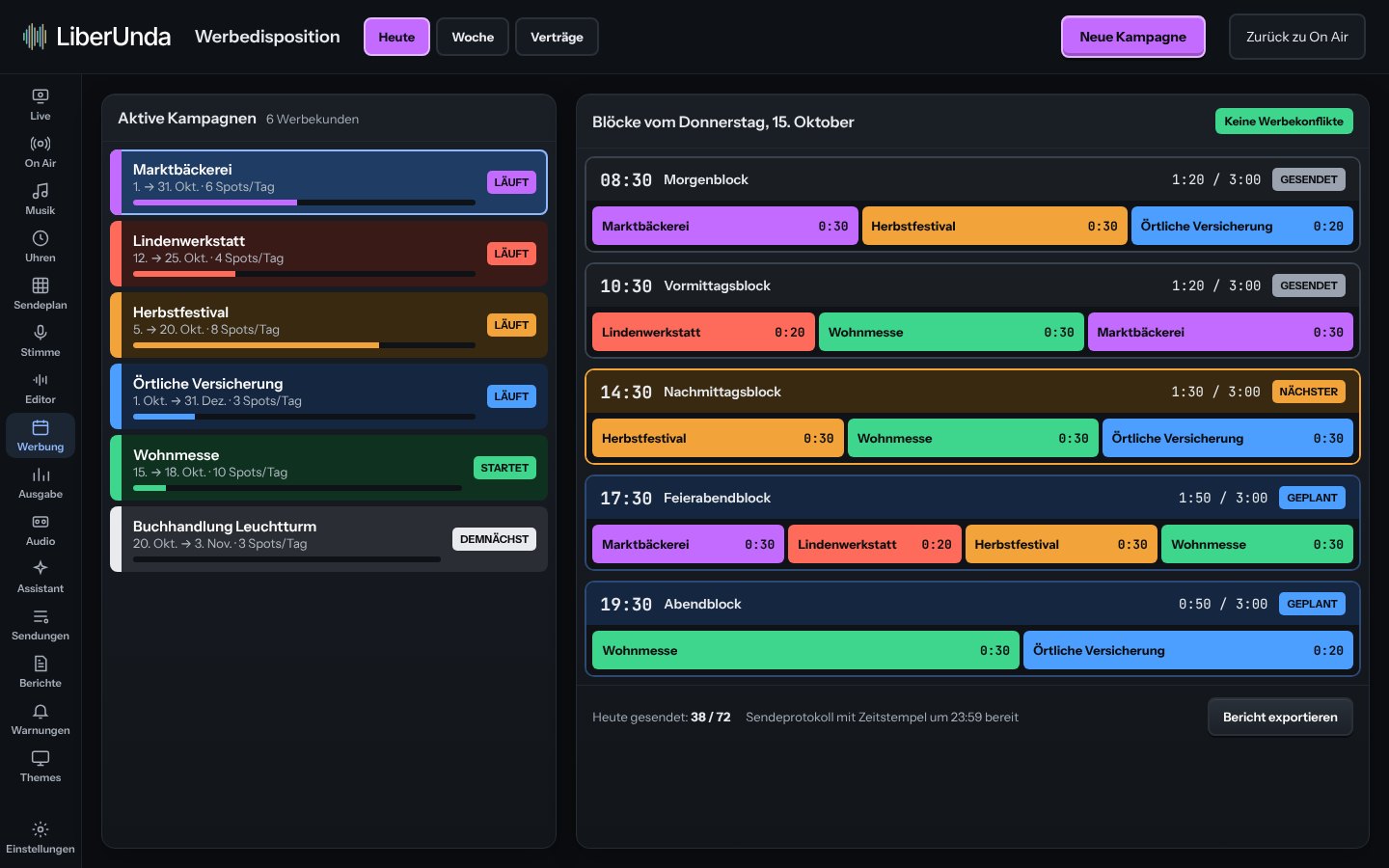Switch to the Woche tab

pyautogui.click(x=473, y=37)
